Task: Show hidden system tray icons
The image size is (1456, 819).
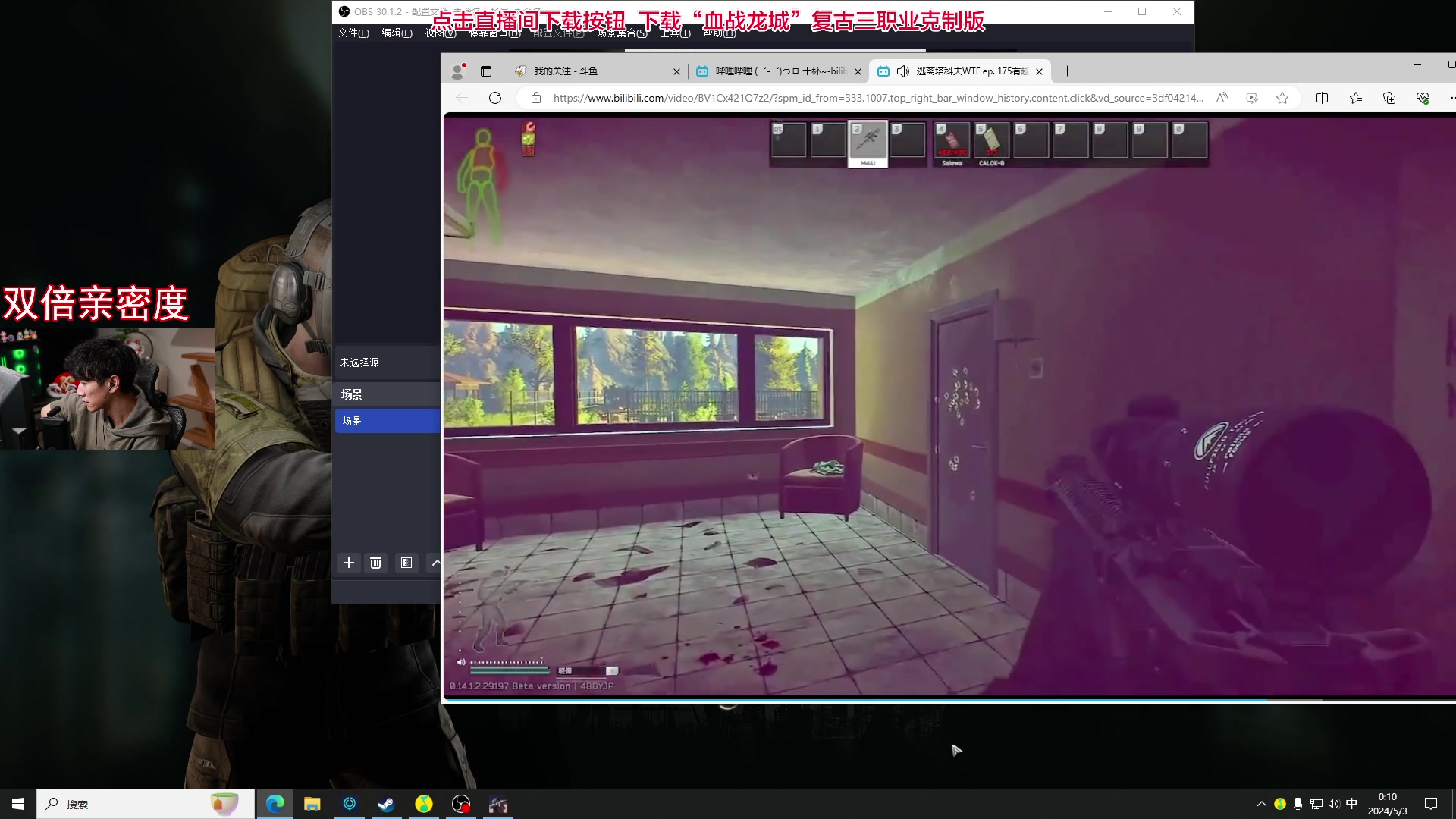Action: tap(1262, 804)
